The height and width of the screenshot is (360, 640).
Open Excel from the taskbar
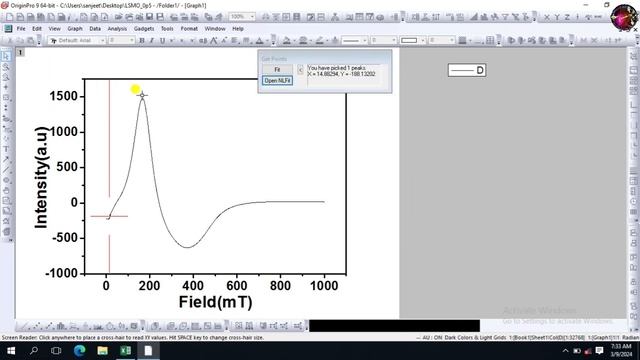pyautogui.click(x=125, y=351)
